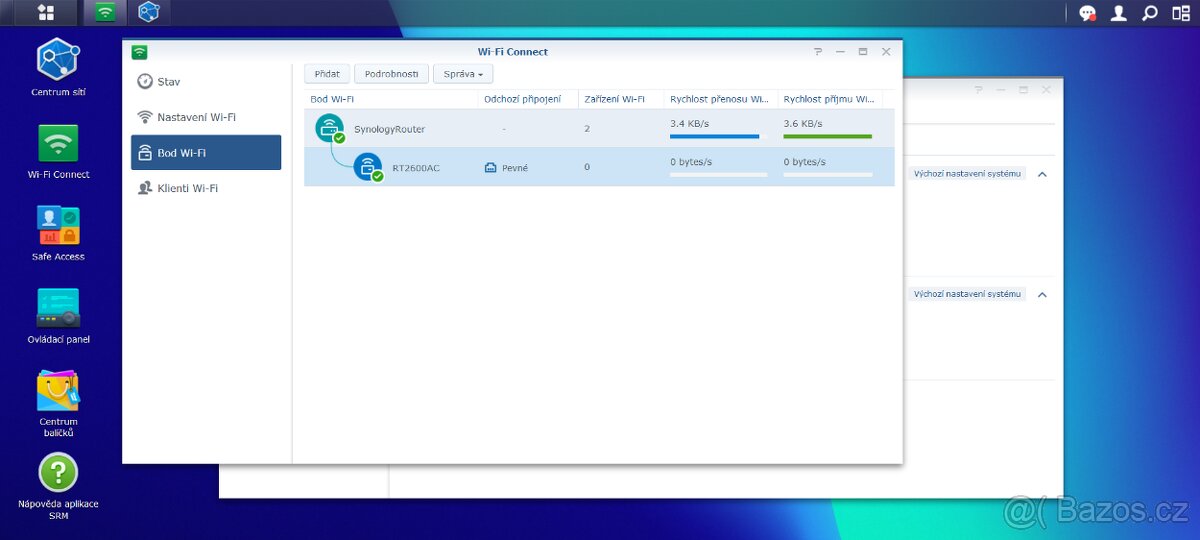The width and height of the screenshot is (1200, 540).
Task: Switch to Network Center taskbar icon
Action: click(x=149, y=12)
